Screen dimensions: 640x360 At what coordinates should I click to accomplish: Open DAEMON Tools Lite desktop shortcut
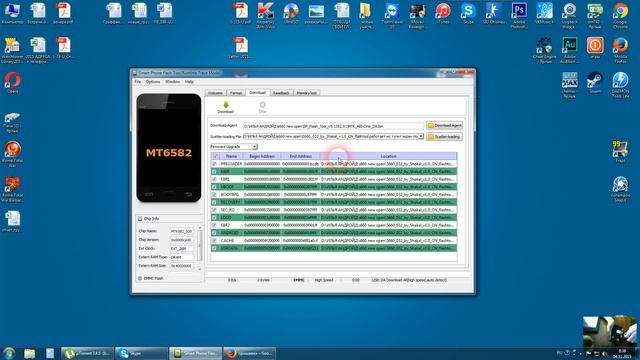coord(620,85)
